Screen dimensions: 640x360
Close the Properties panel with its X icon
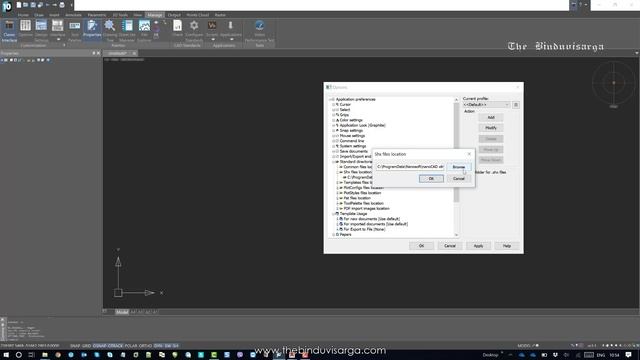coord(98,53)
